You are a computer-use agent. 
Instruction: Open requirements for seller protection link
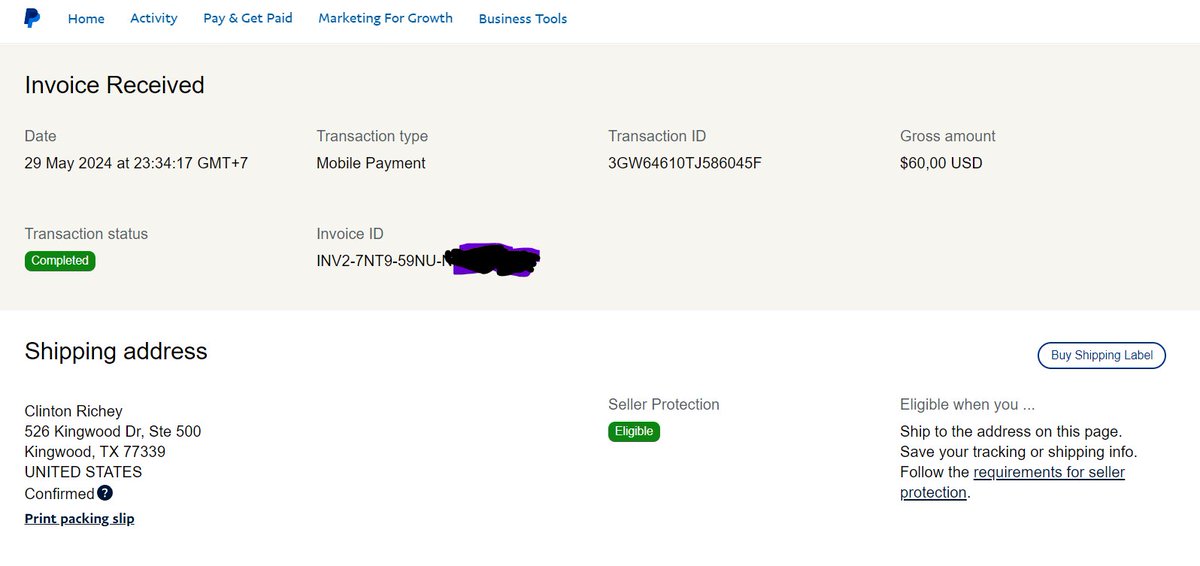click(x=1012, y=482)
